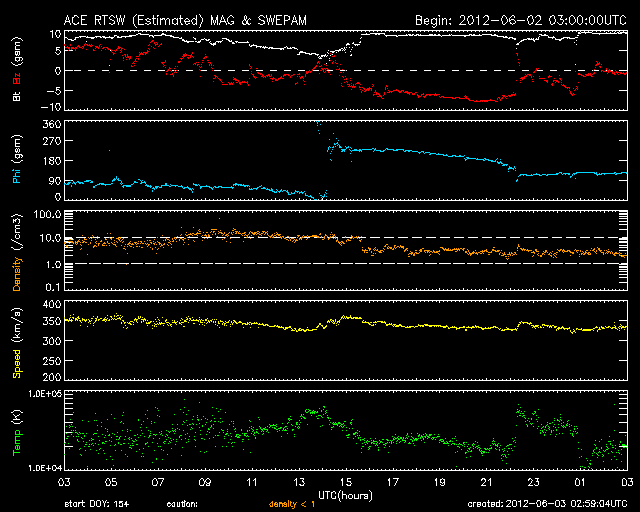
Task: Select the 1.0E+04 tick on the Temp axis
Action: point(45,468)
